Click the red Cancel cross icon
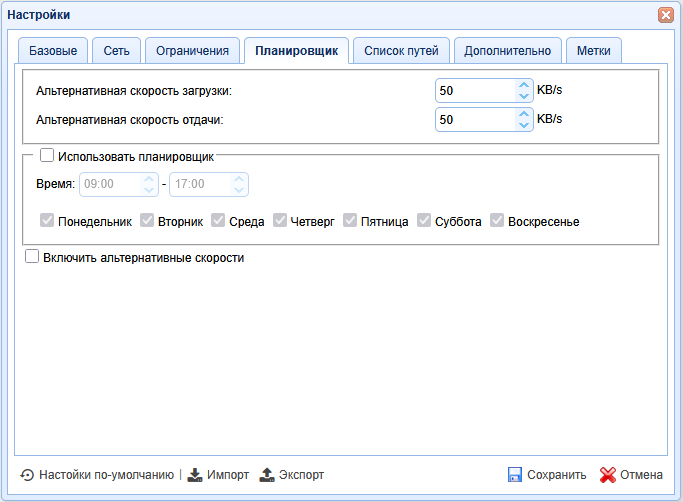Image resolution: width=683 pixels, height=502 pixels. coord(607,475)
